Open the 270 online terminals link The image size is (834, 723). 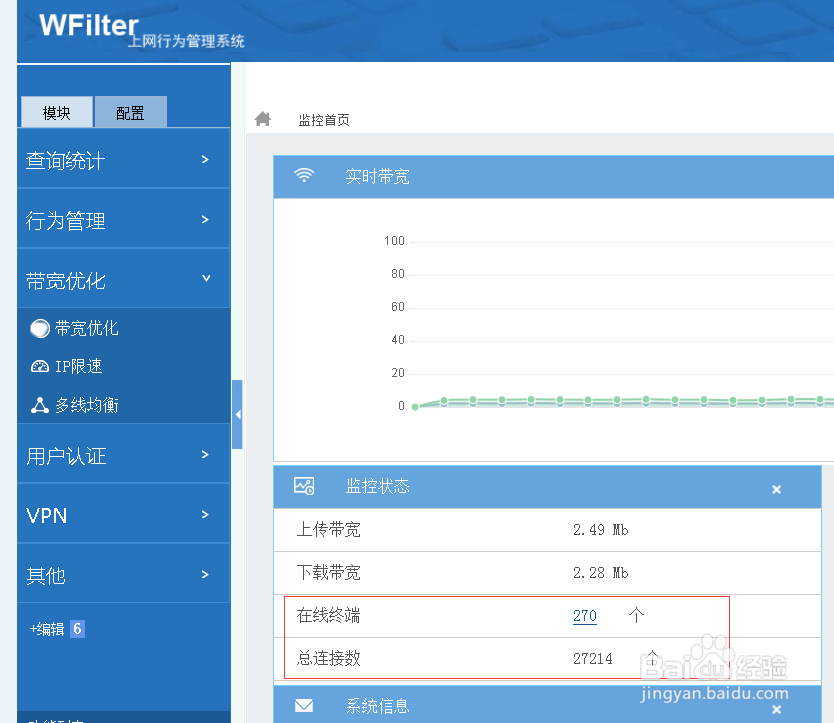585,616
